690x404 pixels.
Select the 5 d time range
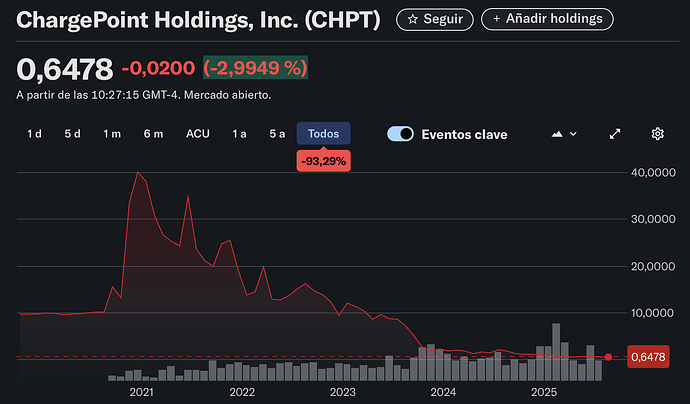(73, 134)
